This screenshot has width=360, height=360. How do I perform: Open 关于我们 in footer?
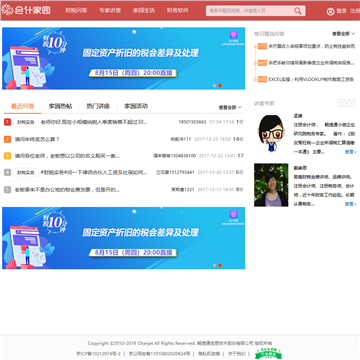coord(237,354)
